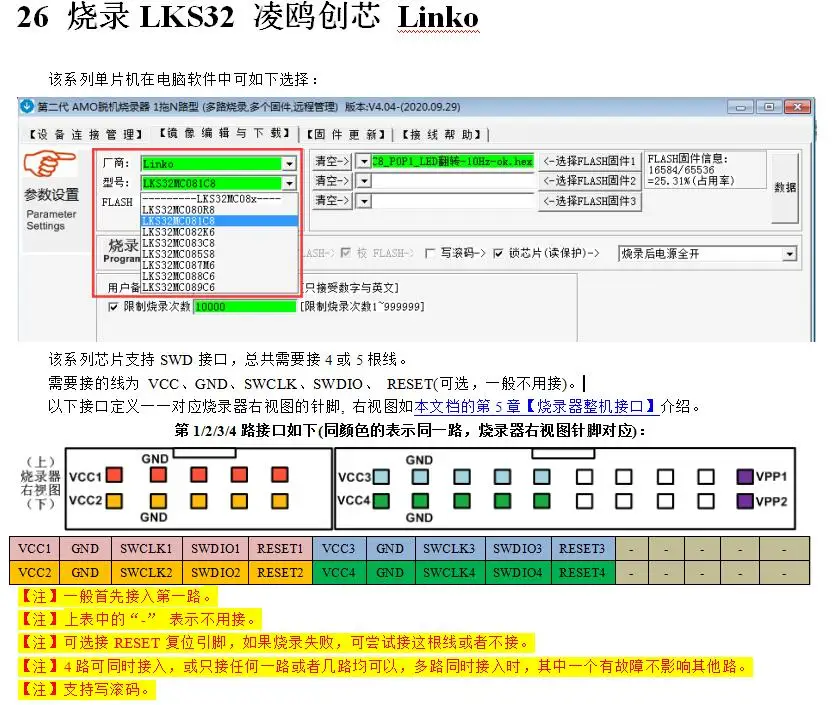Click the RESET1 table cell
The image size is (837, 705).
click(x=280, y=549)
